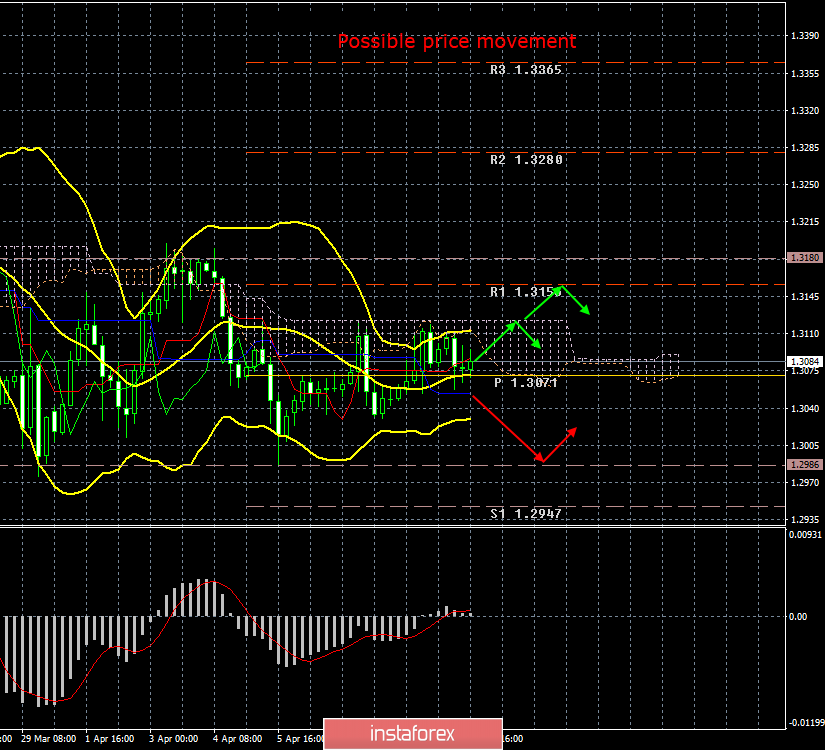This screenshot has width=825, height=750.
Task: Click the Possible price movement title
Action: [457, 42]
